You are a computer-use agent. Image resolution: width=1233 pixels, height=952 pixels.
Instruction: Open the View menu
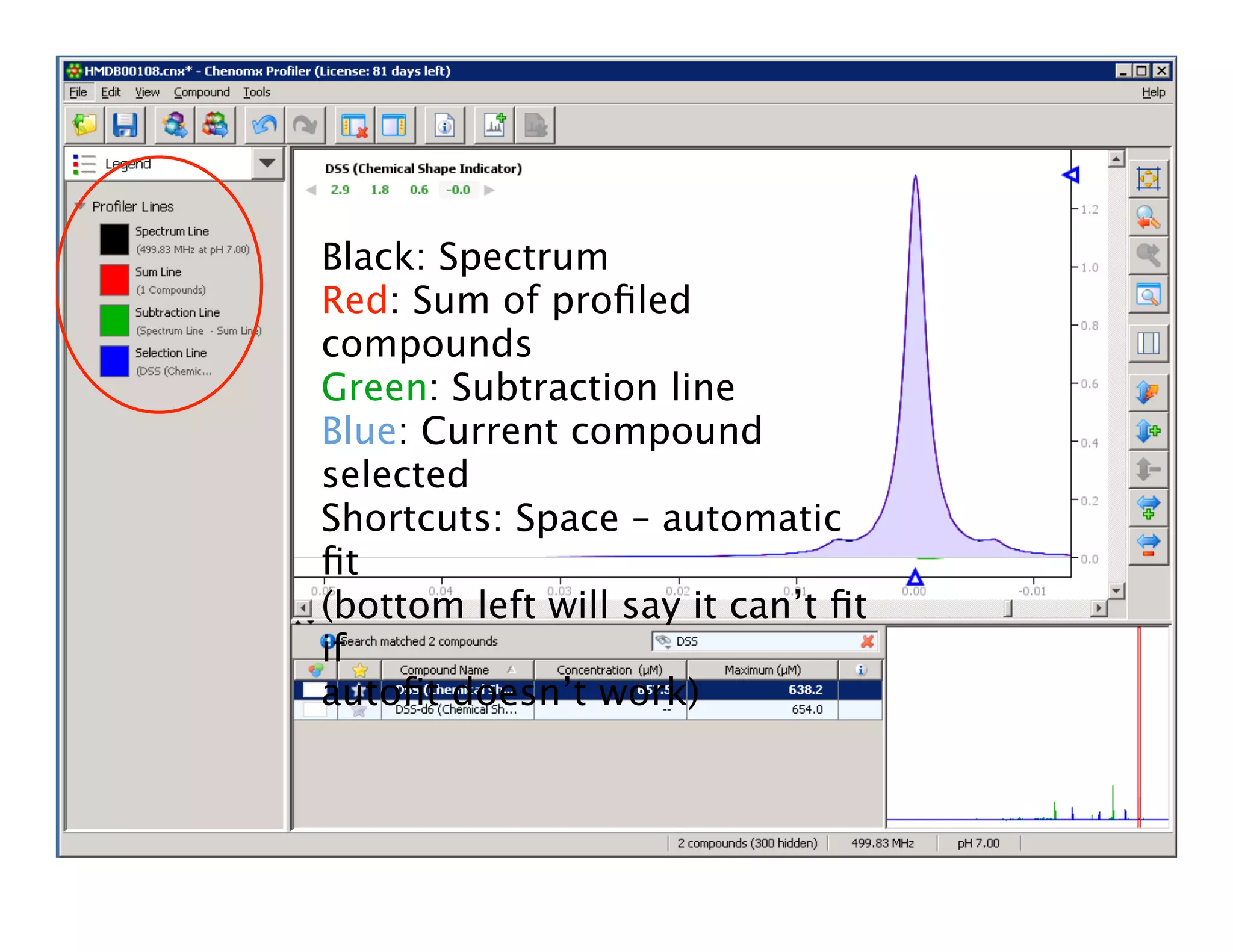tap(147, 92)
